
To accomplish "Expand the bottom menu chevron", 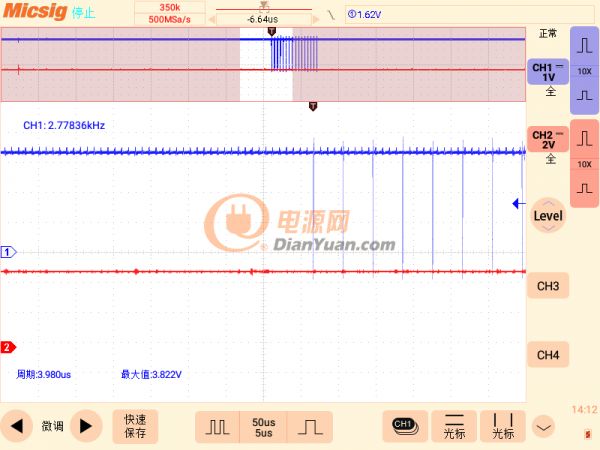I will tap(543, 427).
